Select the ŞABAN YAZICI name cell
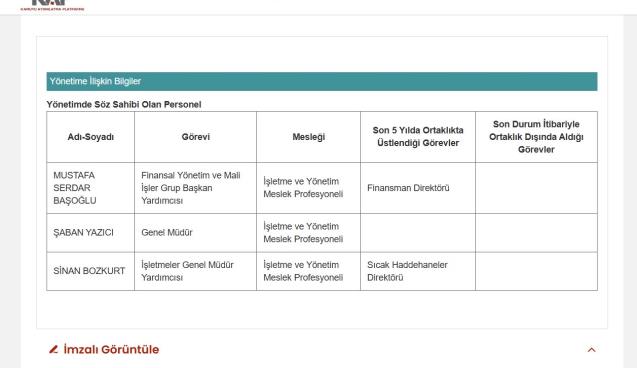637x368 pixels. pos(91,233)
